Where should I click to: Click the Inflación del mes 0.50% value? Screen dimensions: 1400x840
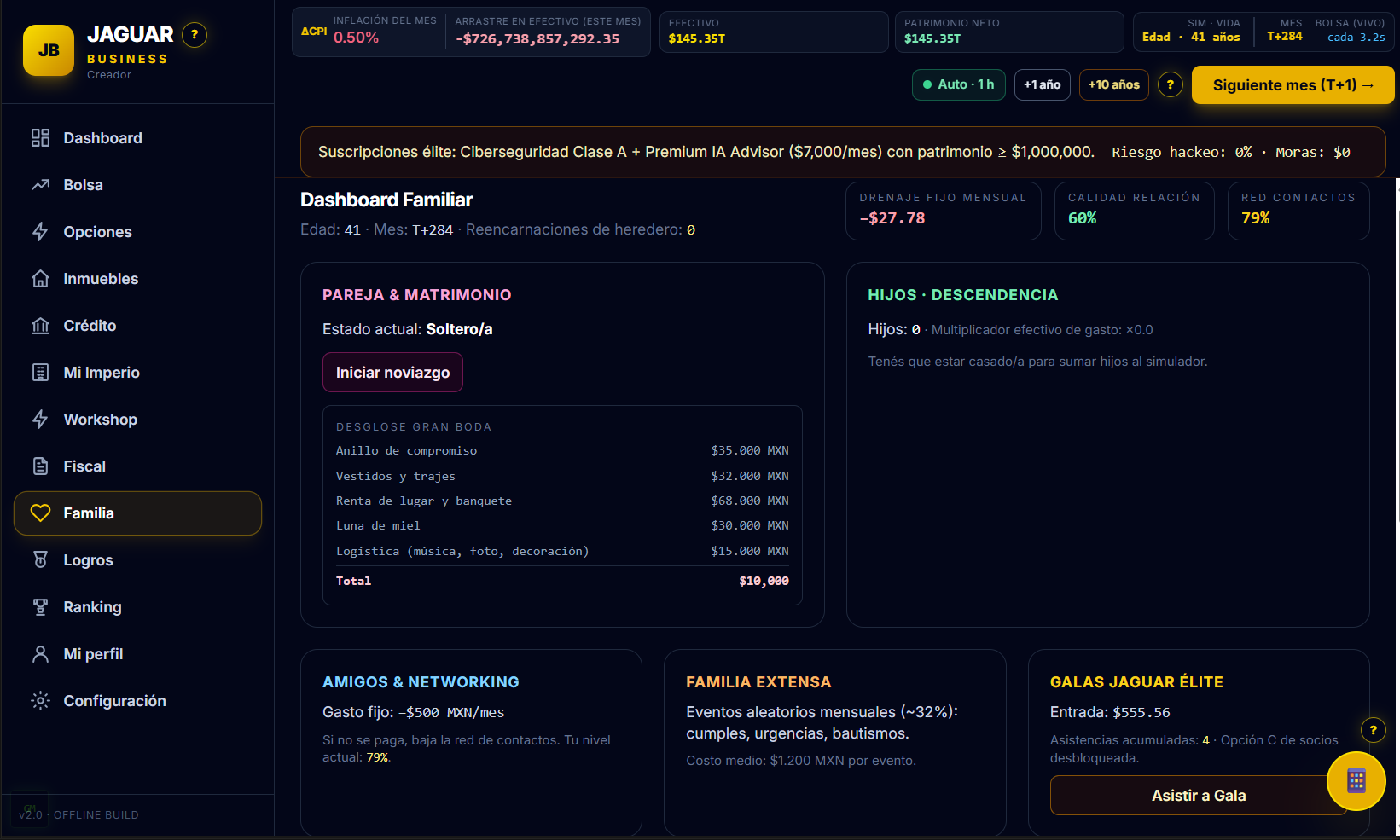[356, 38]
